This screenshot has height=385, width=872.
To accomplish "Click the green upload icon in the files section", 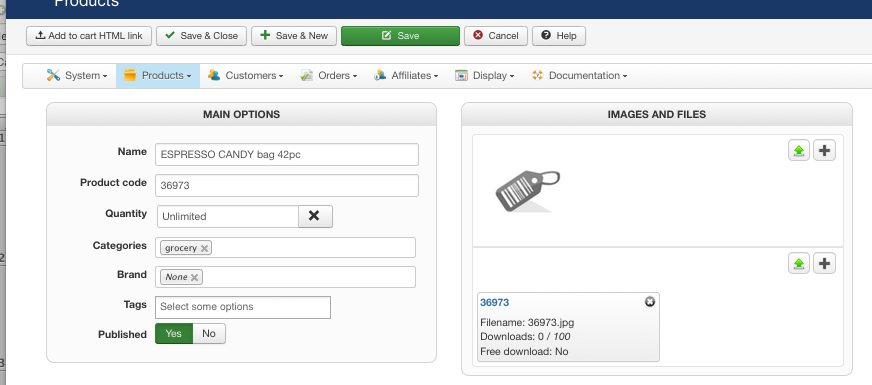I will (799, 263).
